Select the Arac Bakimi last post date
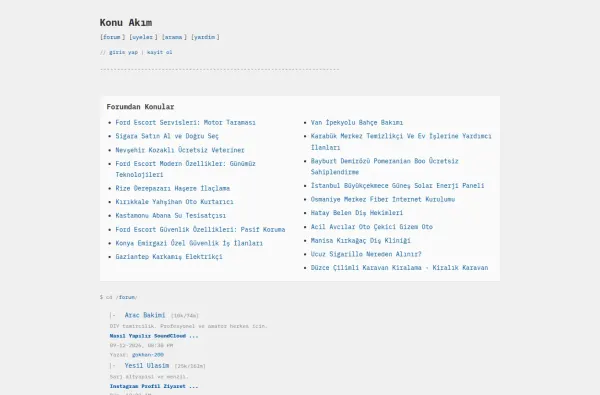Screen dimensions: 600x395 point(141,345)
